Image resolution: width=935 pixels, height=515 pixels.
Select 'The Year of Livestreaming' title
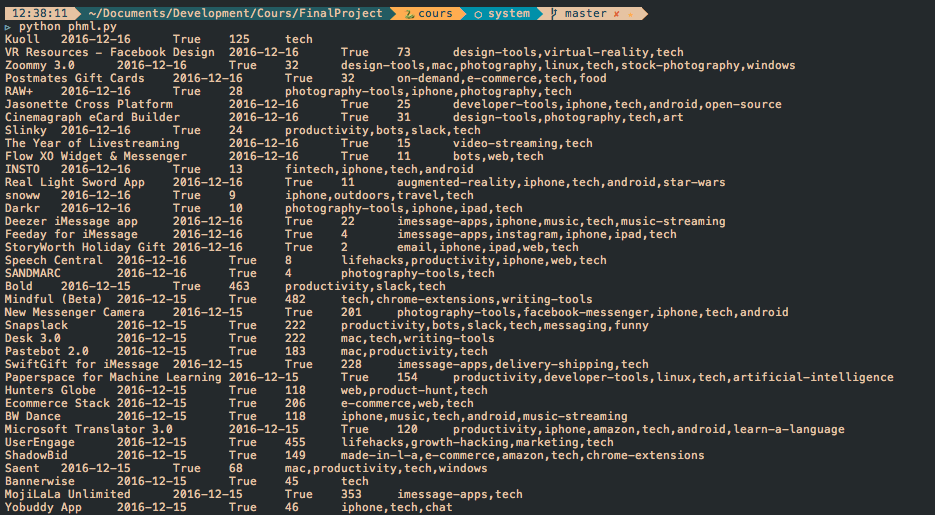point(92,144)
